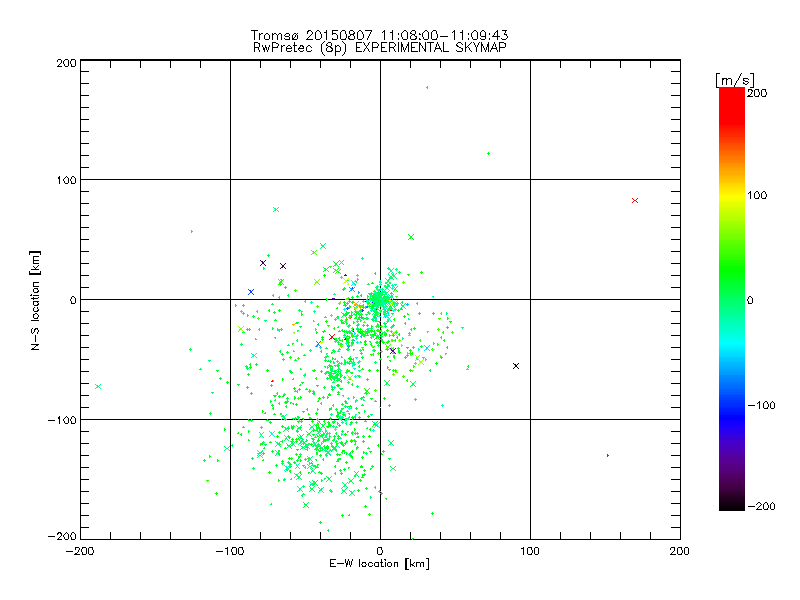
Task: Click the colorbar's '200' top label
Action: [757, 93]
